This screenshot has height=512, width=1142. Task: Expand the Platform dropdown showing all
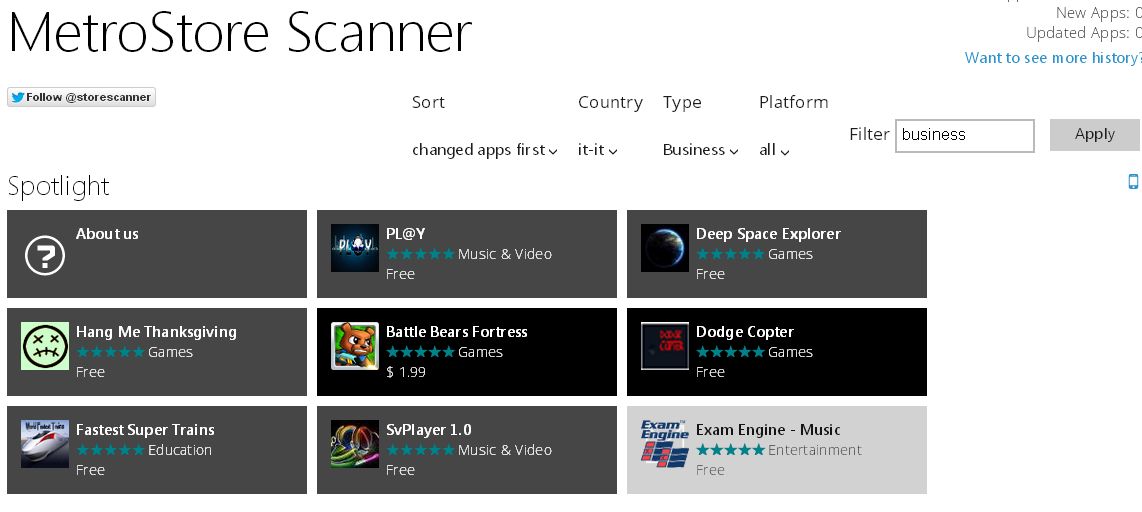click(774, 150)
